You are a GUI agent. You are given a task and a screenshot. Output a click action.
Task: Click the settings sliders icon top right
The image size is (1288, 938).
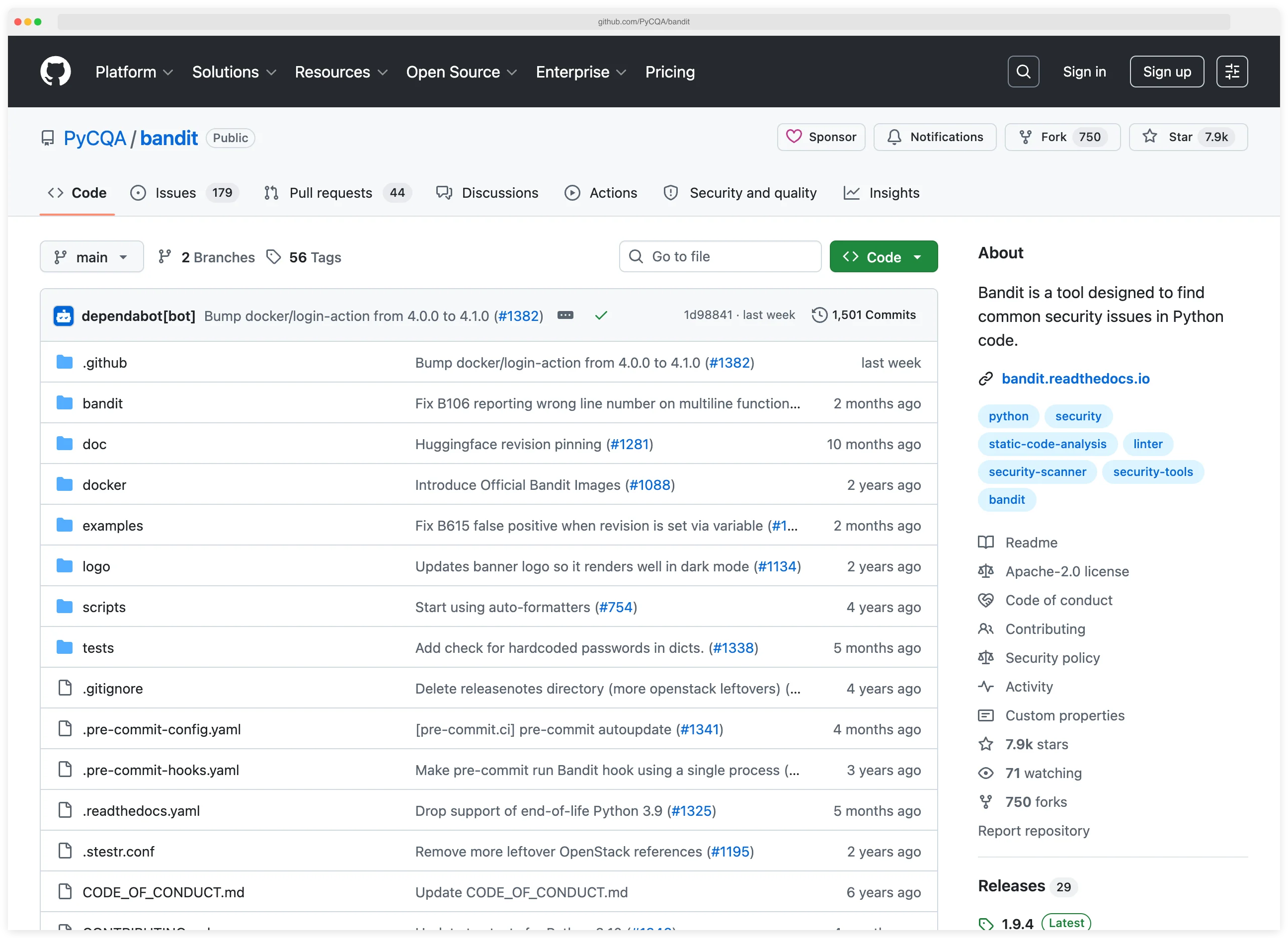tap(1232, 71)
